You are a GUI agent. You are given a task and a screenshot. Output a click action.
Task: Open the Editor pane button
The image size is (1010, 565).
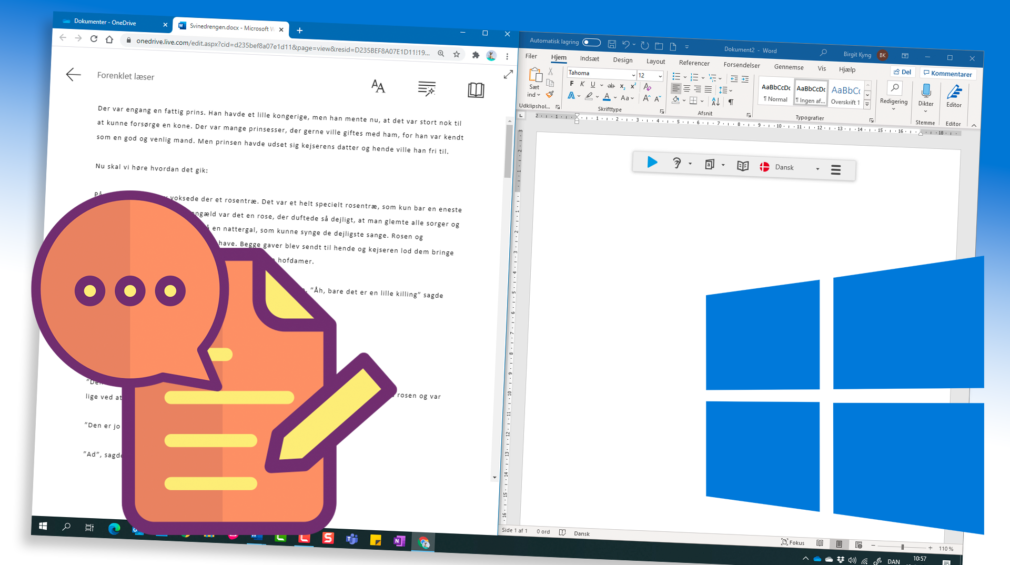pos(954,96)
